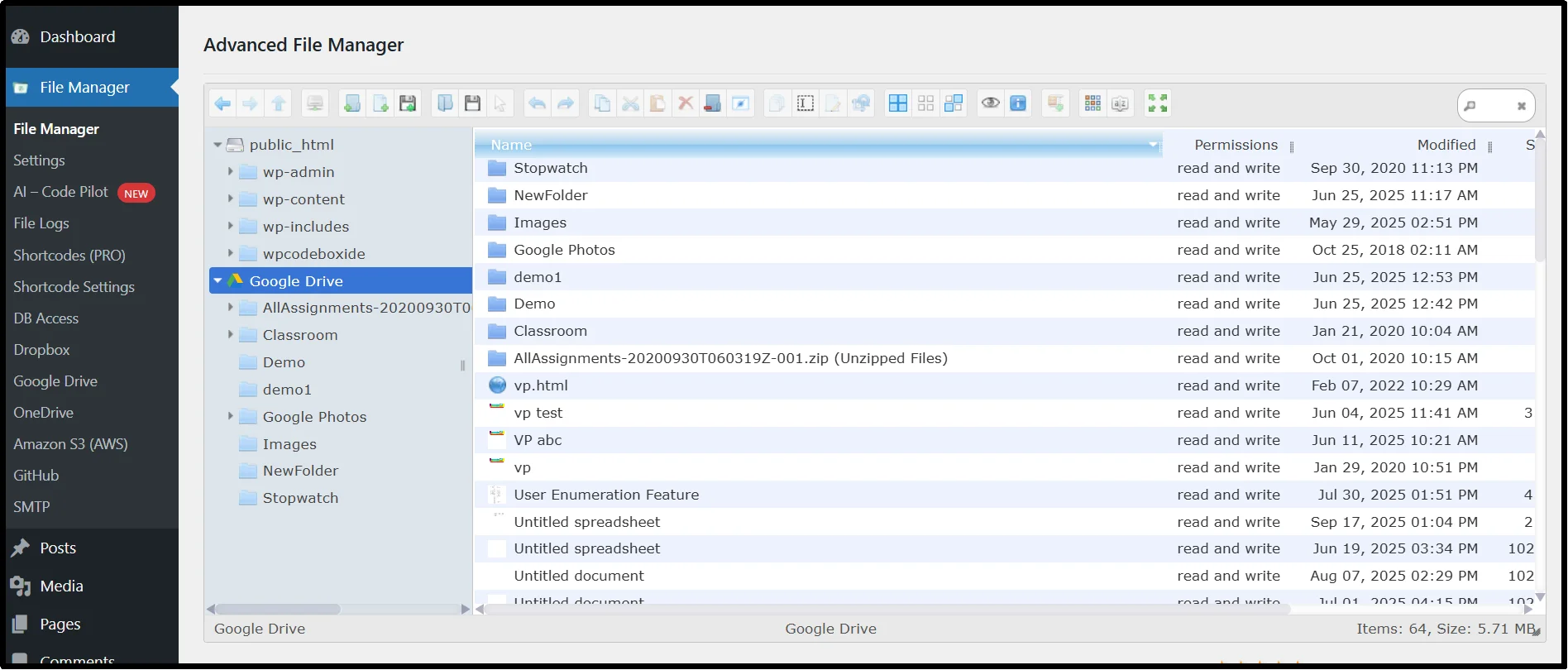Click the Select all icon
This screenshot has height=670, width=1568.
898,103
